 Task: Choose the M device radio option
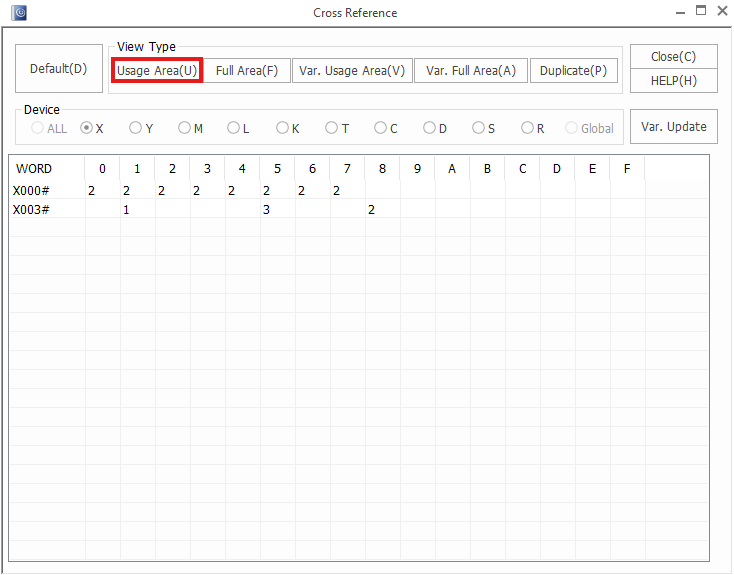point(185,128)
